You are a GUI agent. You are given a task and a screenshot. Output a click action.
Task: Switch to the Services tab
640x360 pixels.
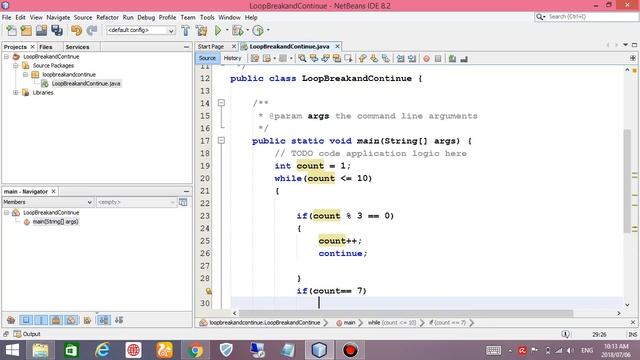tap(78, 47)
